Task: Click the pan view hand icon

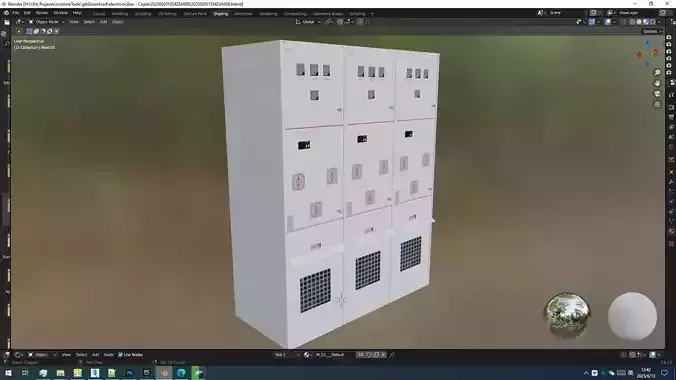Action: (x=657, y=83)
